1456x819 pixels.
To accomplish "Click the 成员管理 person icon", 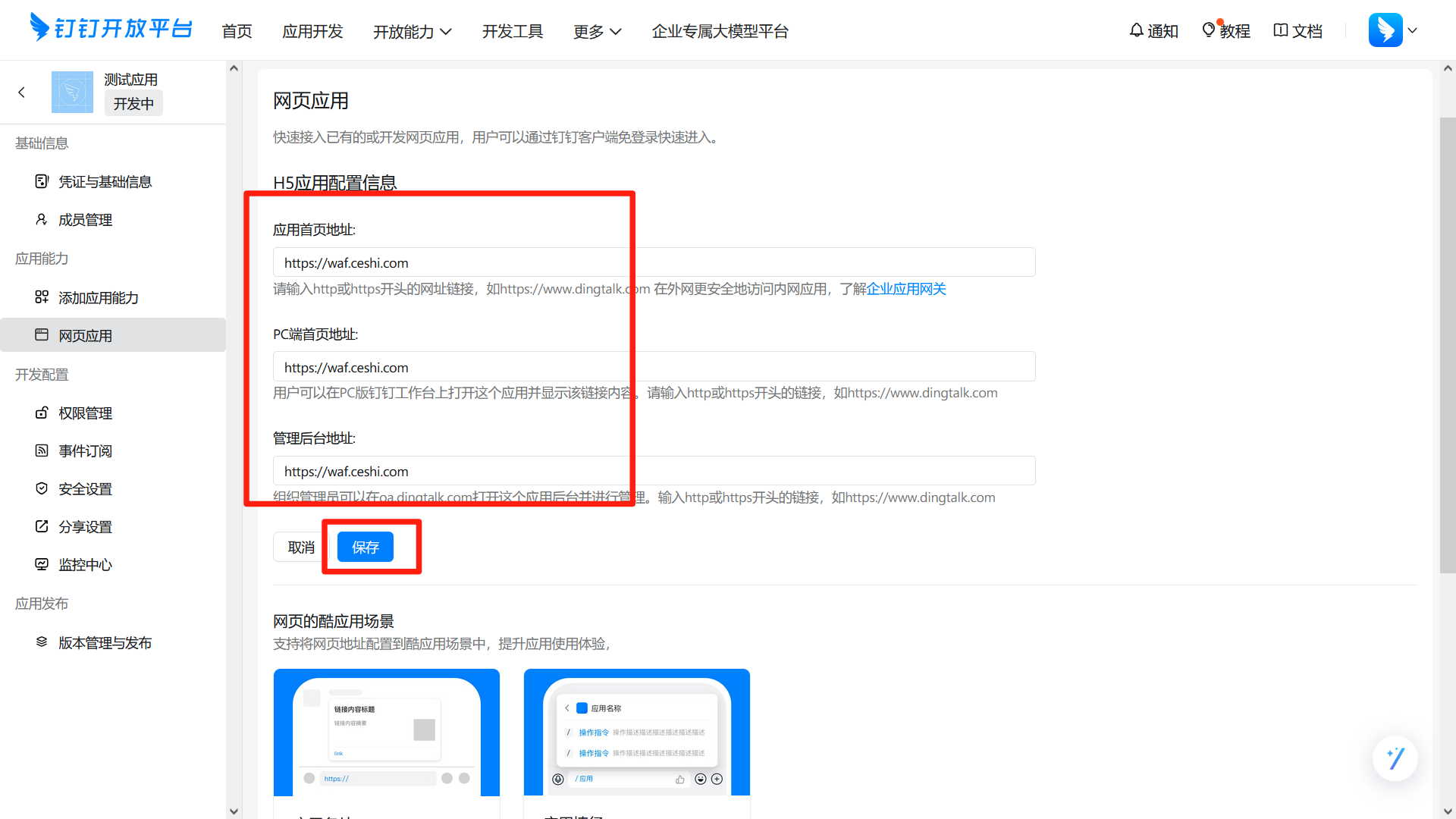I will tap(42, 219).
